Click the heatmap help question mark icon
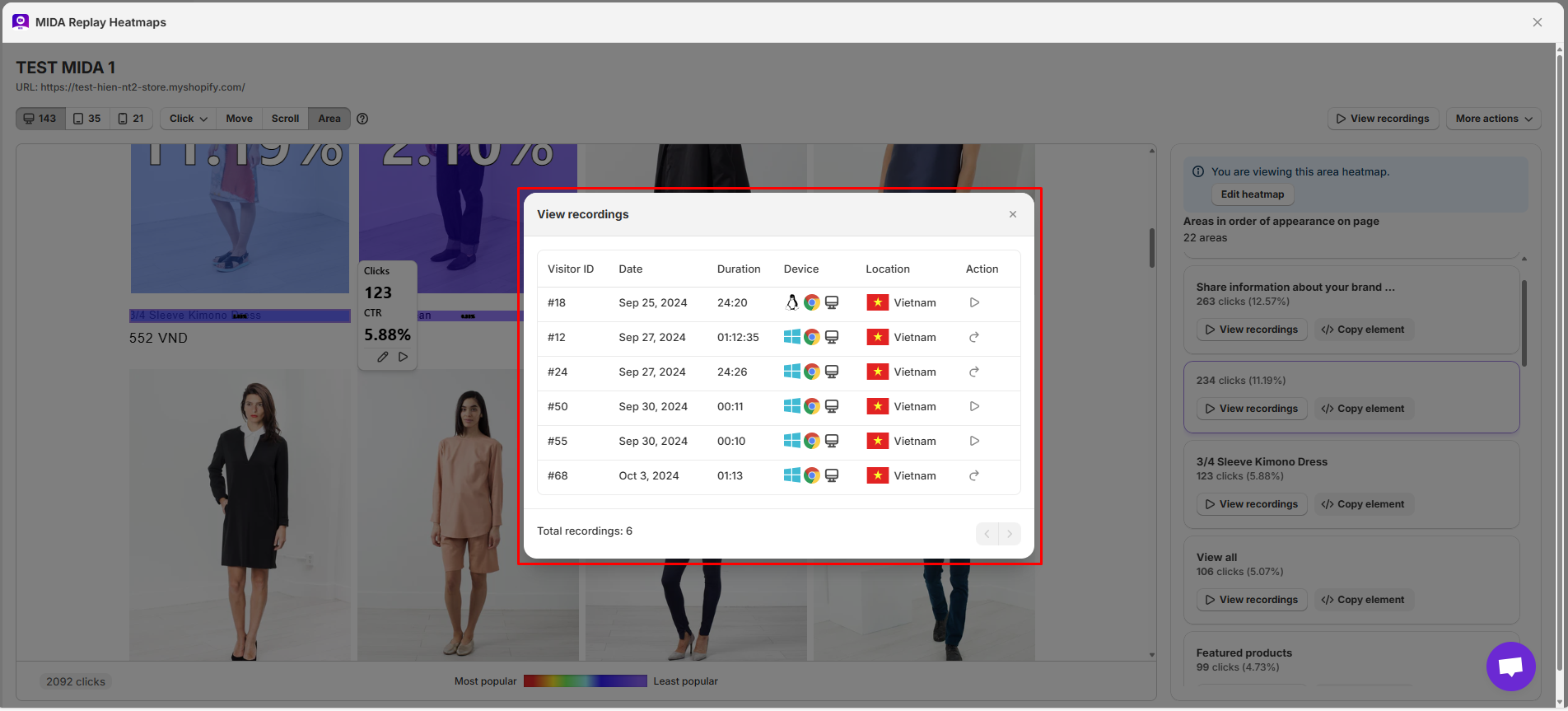The image size is (1568, 711). pyautogui.click(x=362, y=119)
